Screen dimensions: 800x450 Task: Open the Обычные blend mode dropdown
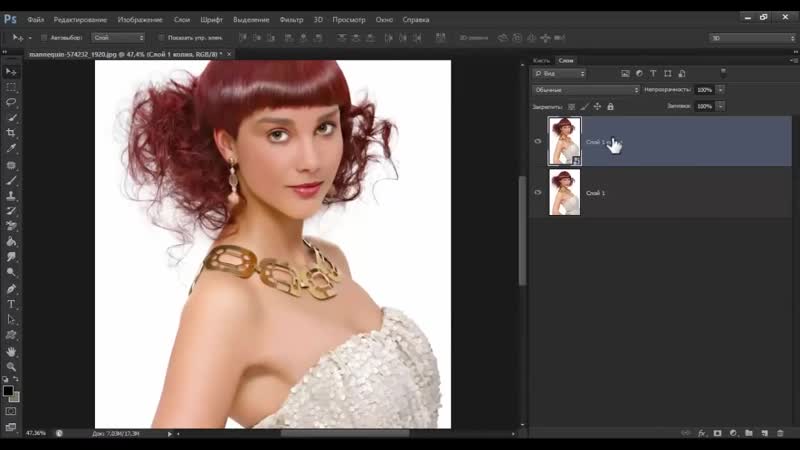[586, 90]
